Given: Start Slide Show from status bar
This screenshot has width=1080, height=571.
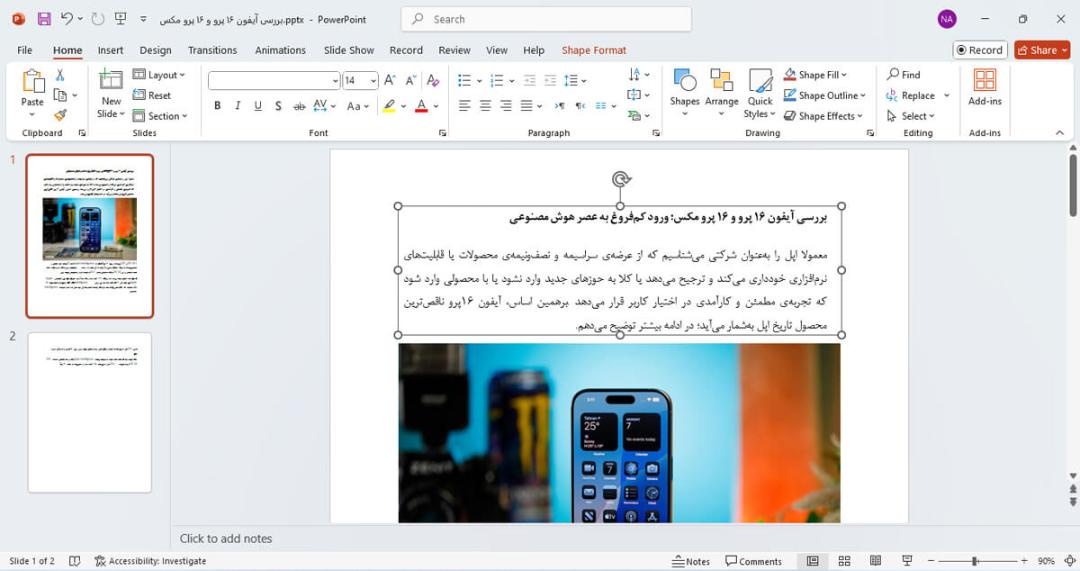Looking at the screenshot, I should point(907,561).
